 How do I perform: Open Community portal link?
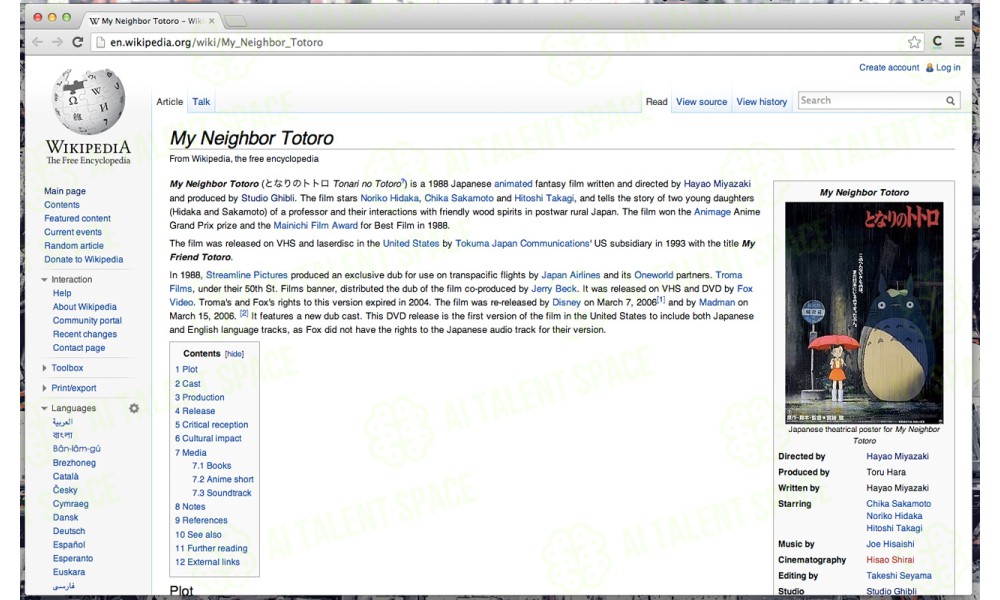pyautogui.click(x=87, y=321)
